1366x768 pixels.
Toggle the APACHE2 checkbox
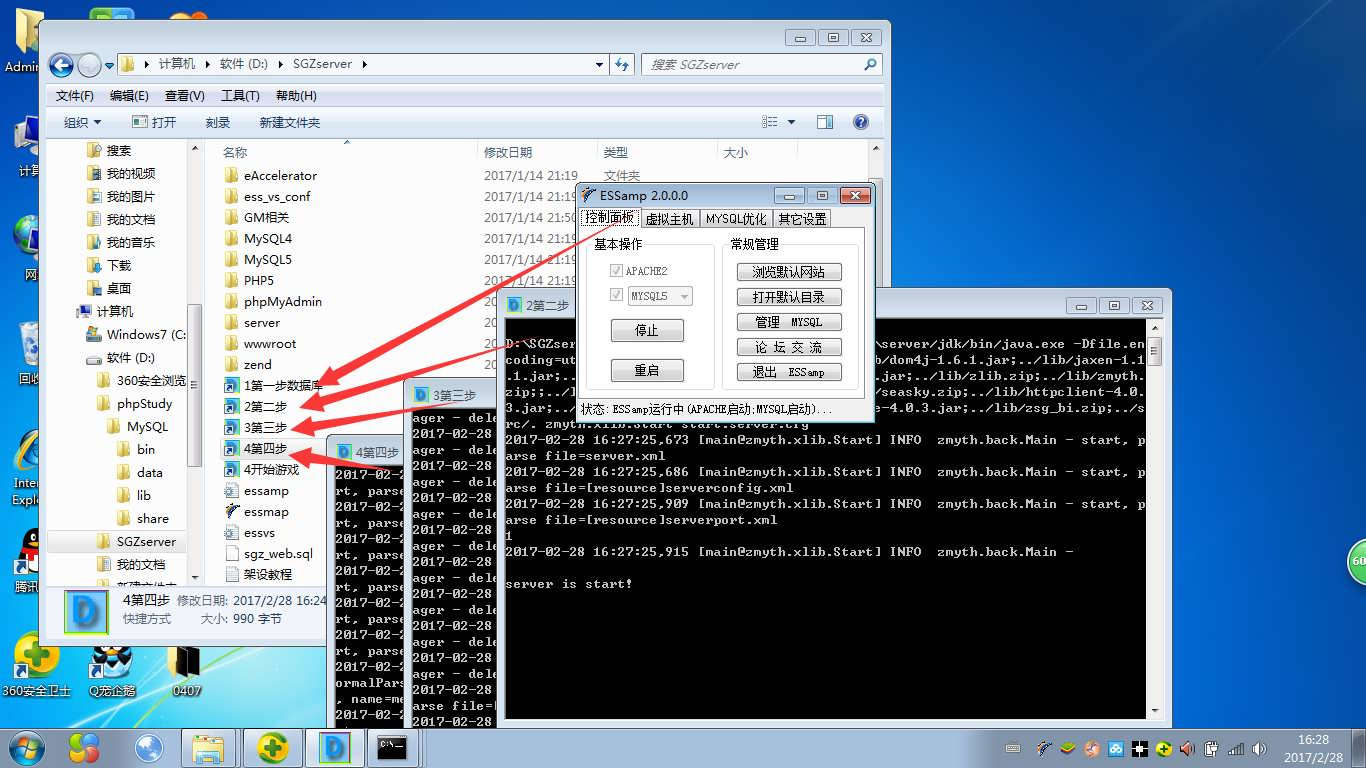pos(616,271)
